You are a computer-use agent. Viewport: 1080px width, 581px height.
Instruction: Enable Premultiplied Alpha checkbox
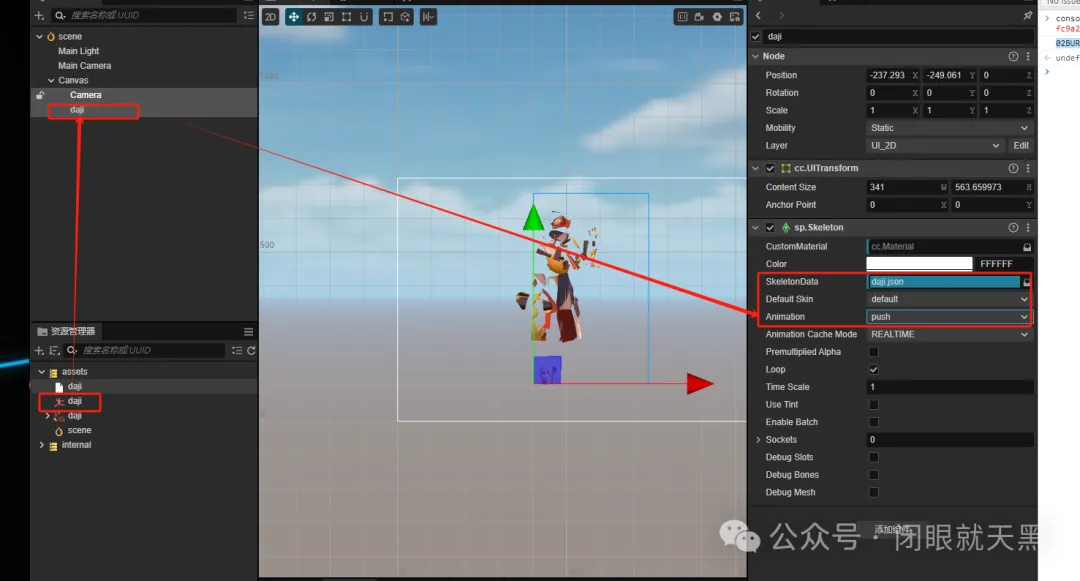tap(873, 352)
